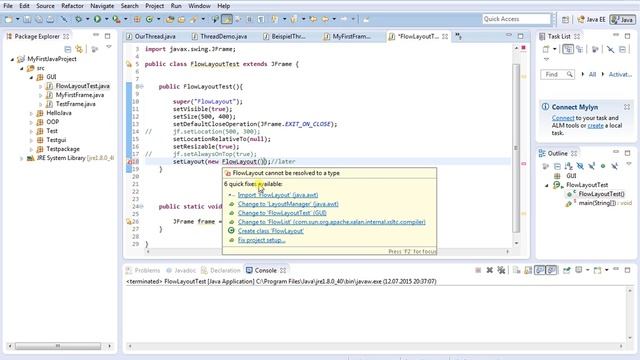The image size is (640, 360).
Task: Open the Run button dropdown arrow
Action: [107, 19]
